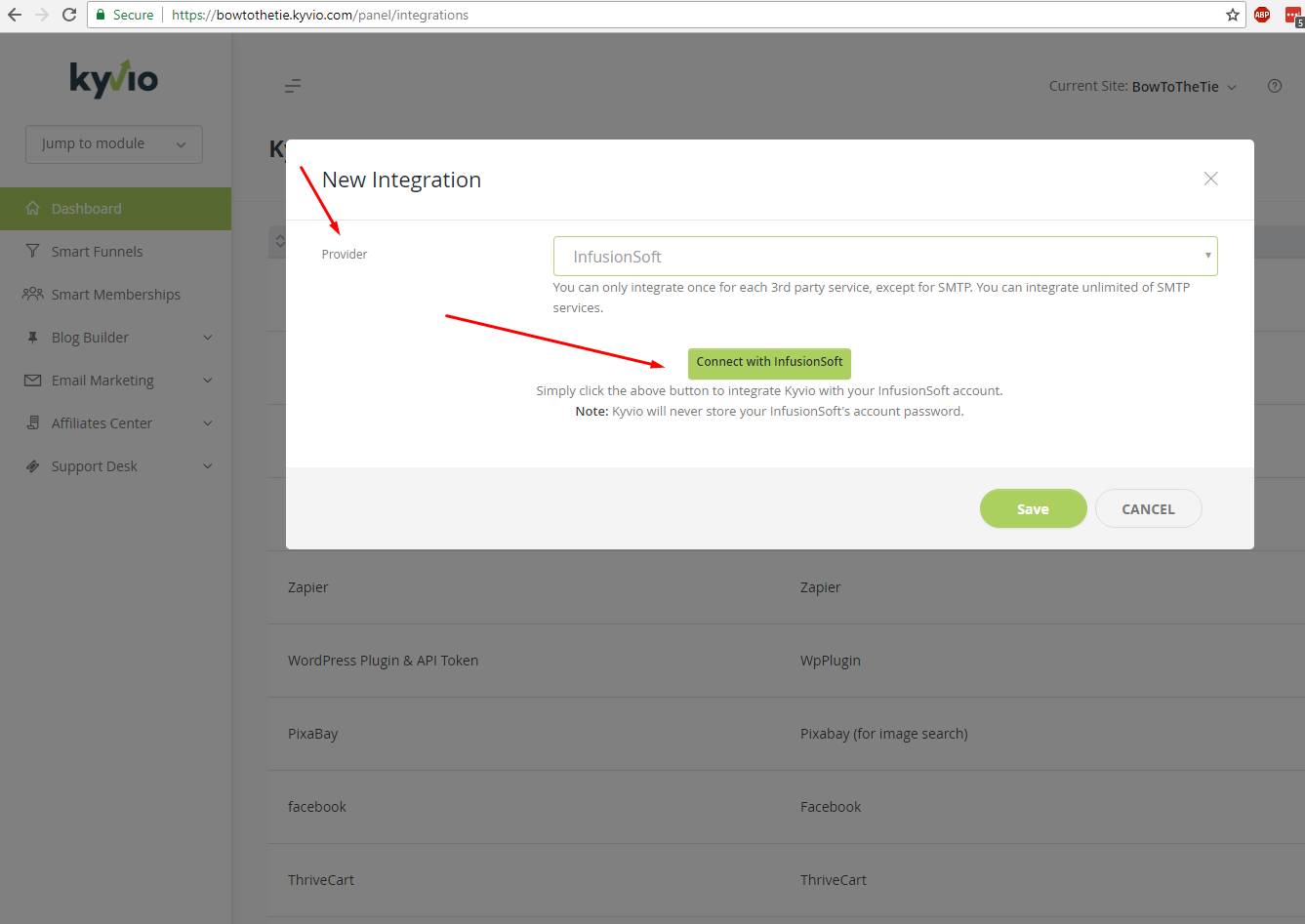1305x924 pixels.
Task: Open the Current Site BowToTheTie selector
Action: click(x=1143, y=86)
